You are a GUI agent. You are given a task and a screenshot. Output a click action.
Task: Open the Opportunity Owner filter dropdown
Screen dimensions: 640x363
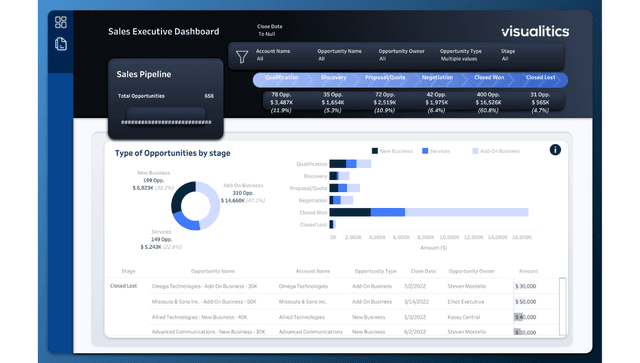click(402, 55)
